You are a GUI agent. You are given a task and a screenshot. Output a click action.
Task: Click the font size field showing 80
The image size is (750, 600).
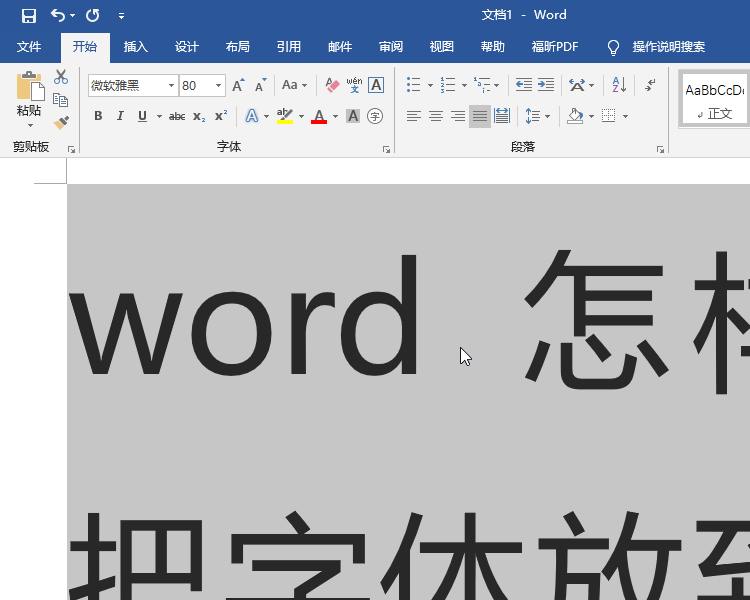pos(196,86)
